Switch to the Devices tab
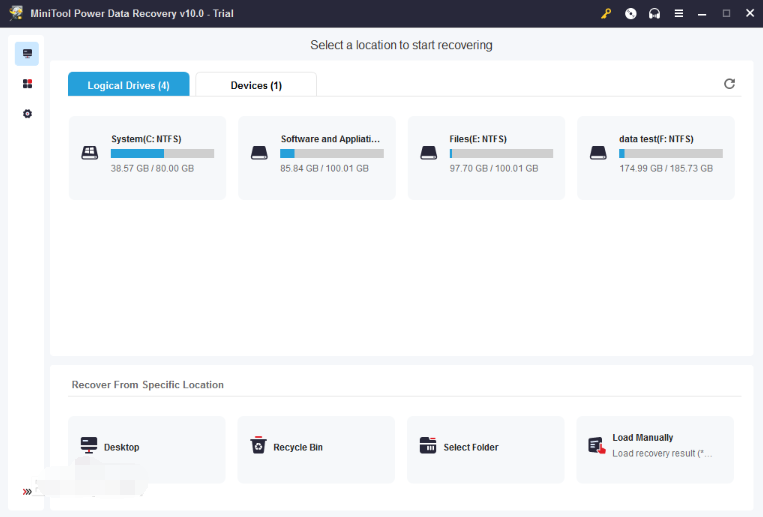Viewport: 763px width, 517px height. click(256, 85)
